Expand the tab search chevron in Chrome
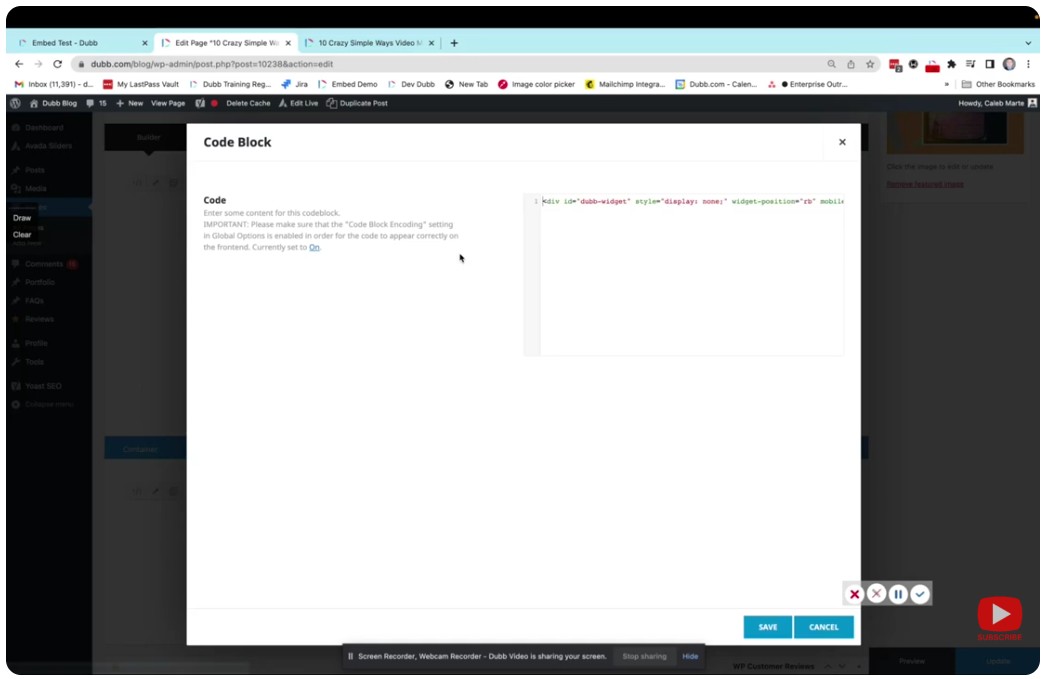The image size is (1044, 679). [x=1028, y=43]
